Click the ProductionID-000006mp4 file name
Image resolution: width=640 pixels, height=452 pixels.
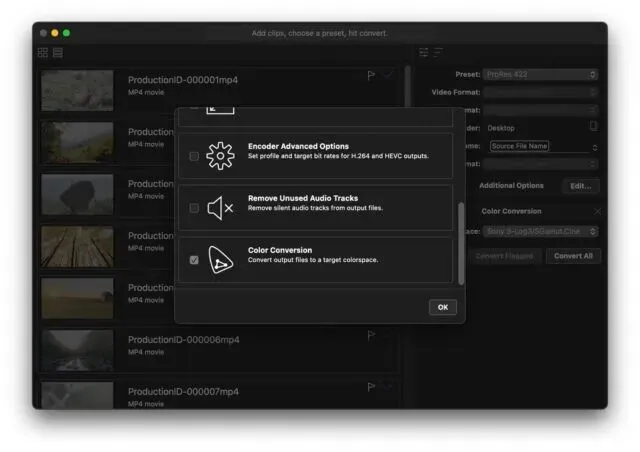(x=184, y=340)
